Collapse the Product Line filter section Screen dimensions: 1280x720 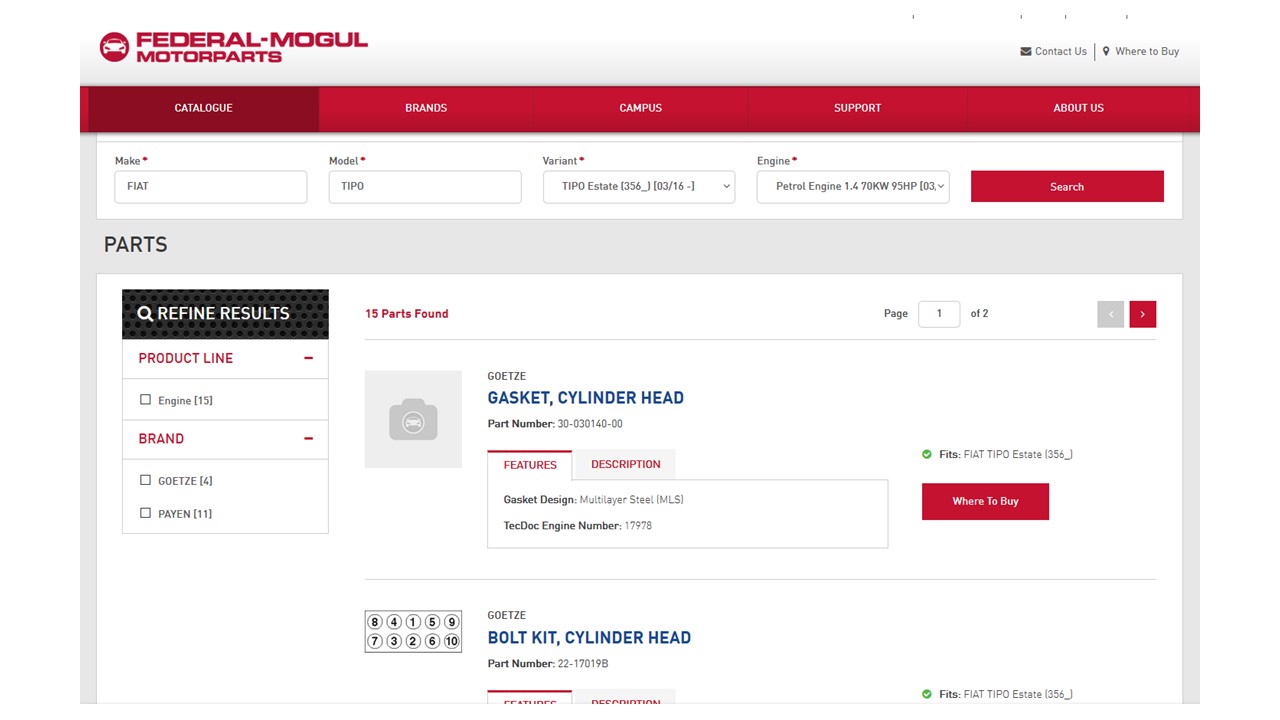(x=308, y=358)
